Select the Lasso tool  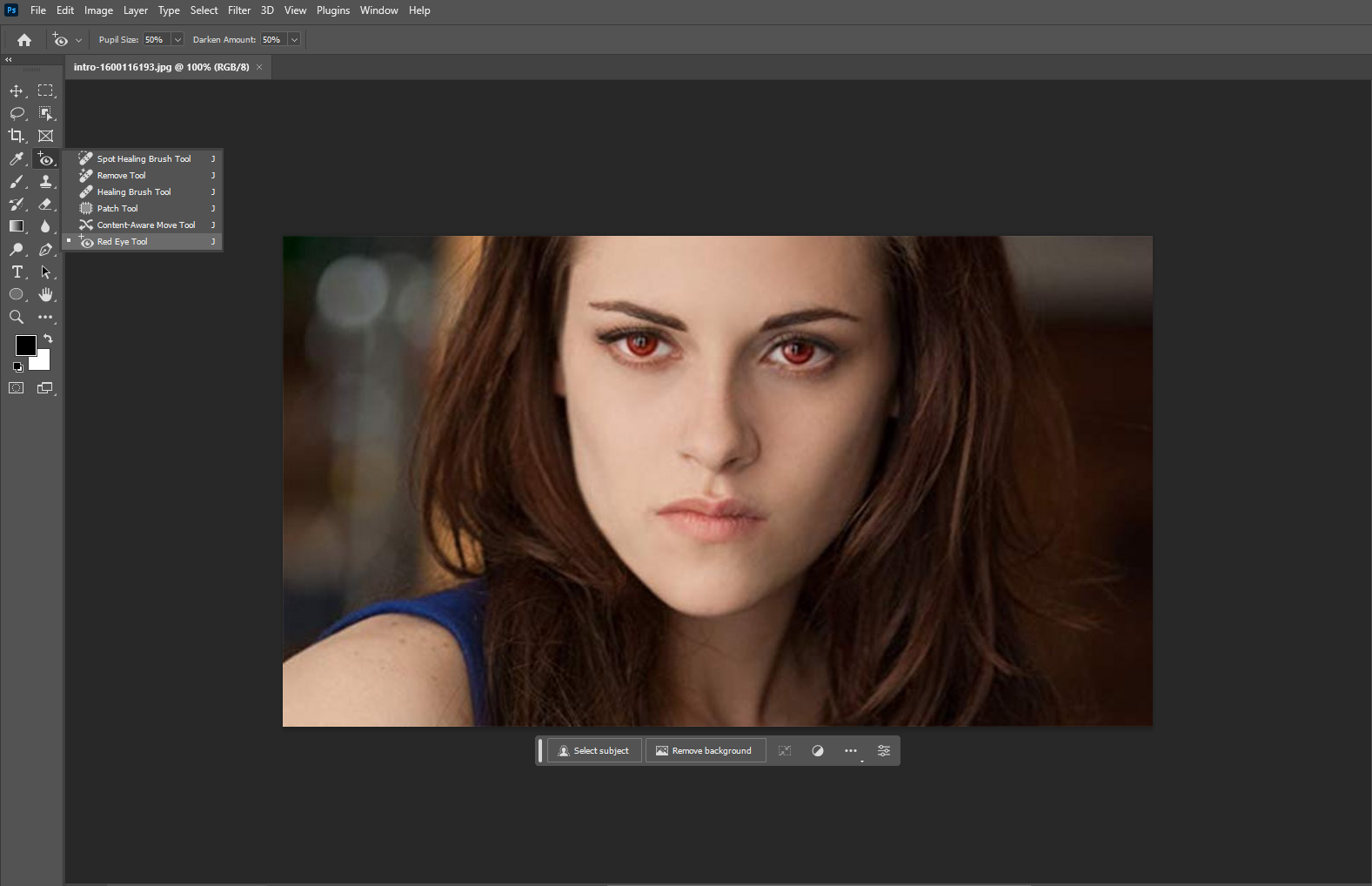(16, 113)
